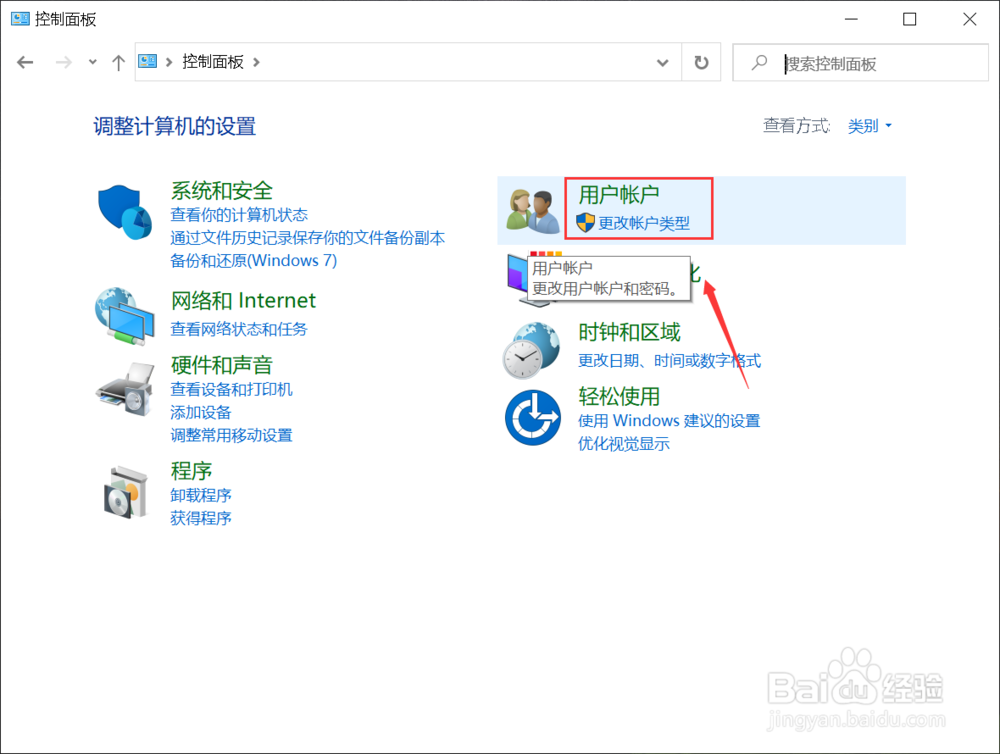Expand address bar history dropdown
The image size is (1000, 754).
(x=663, y=62)
